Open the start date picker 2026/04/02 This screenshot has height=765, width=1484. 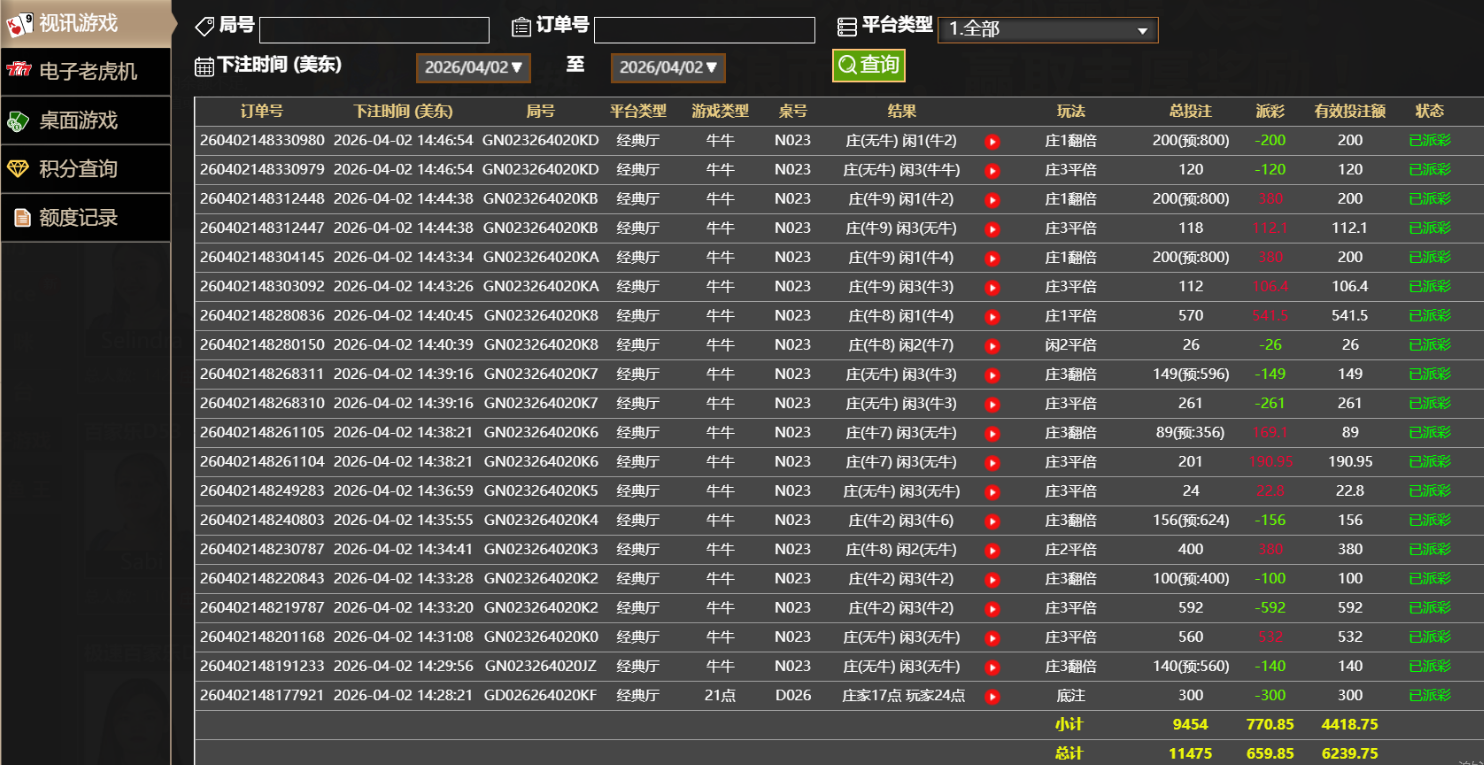(473, 68)
